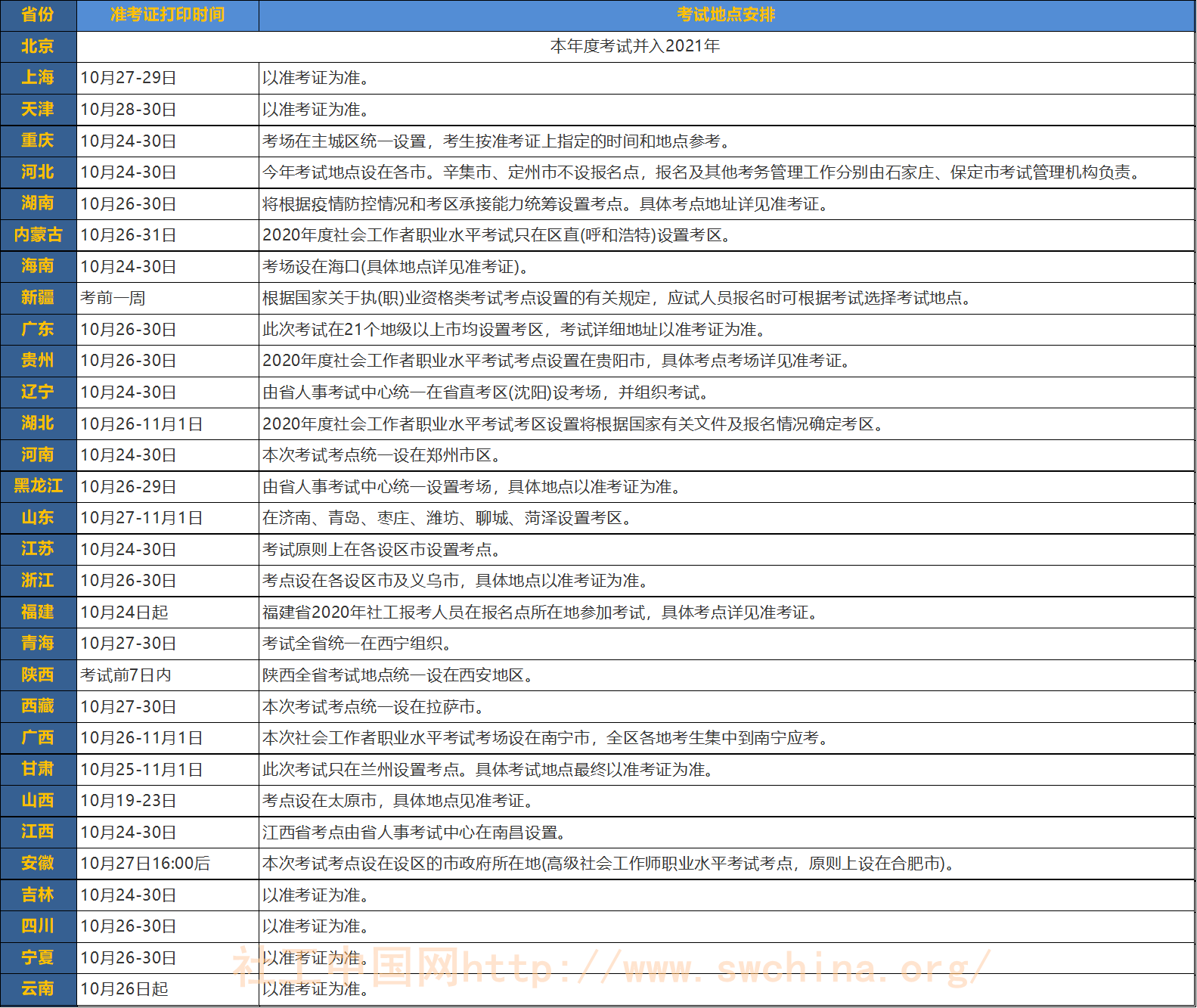This screenshot has height=1008, width=1197.
Task: Select the 浙江 province cell
Action: click(38, 581)
